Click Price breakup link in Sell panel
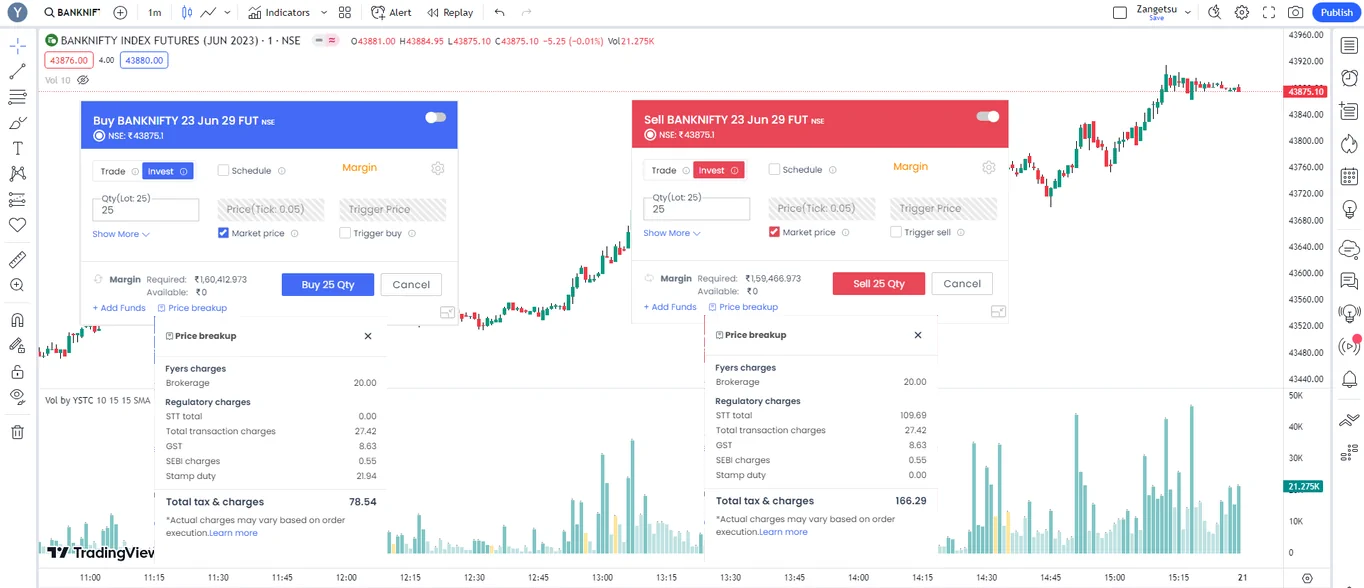The image size is (1364, 588). tap(743, 307)
